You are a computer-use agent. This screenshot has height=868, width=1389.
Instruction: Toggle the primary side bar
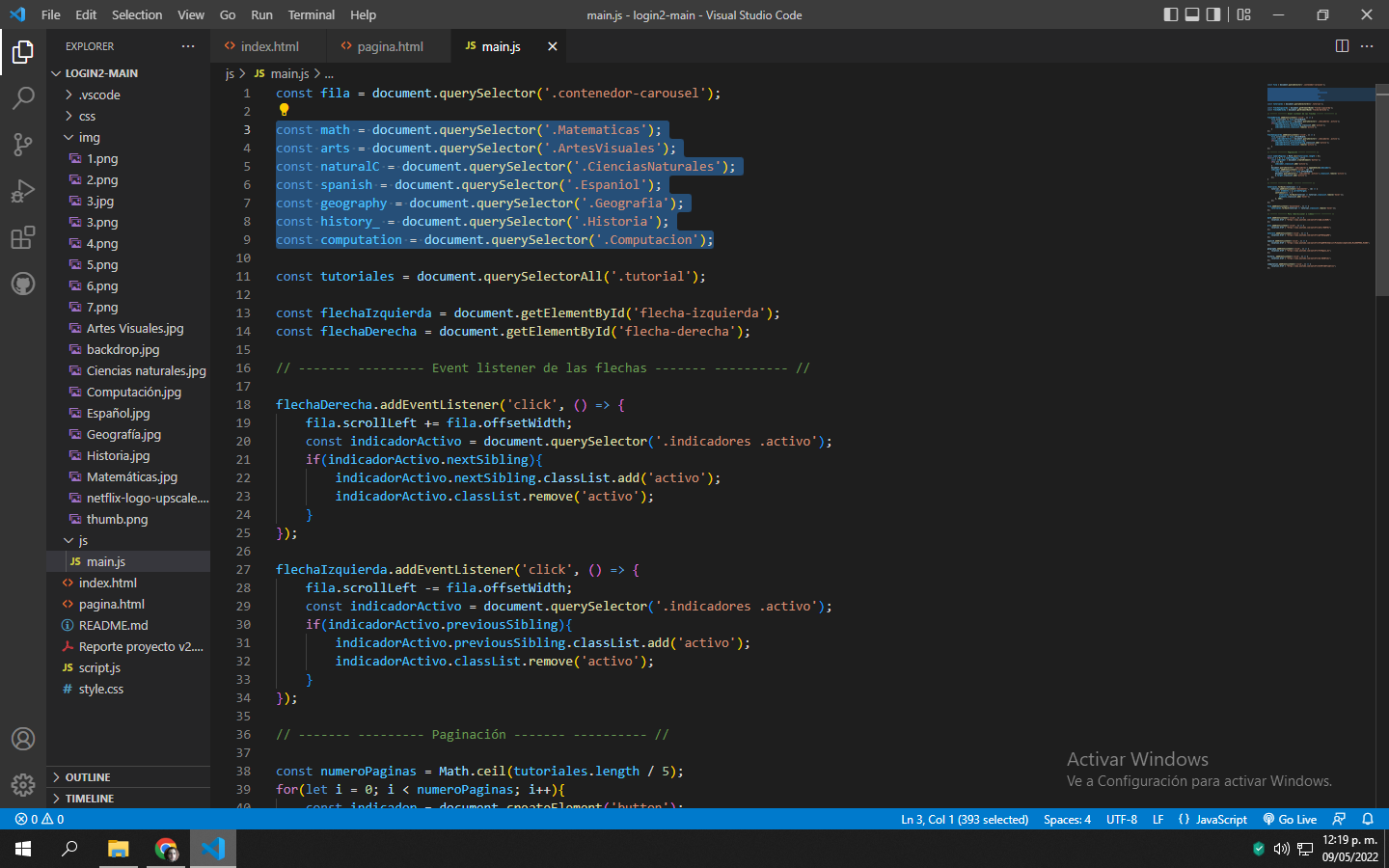(1171, 14)
